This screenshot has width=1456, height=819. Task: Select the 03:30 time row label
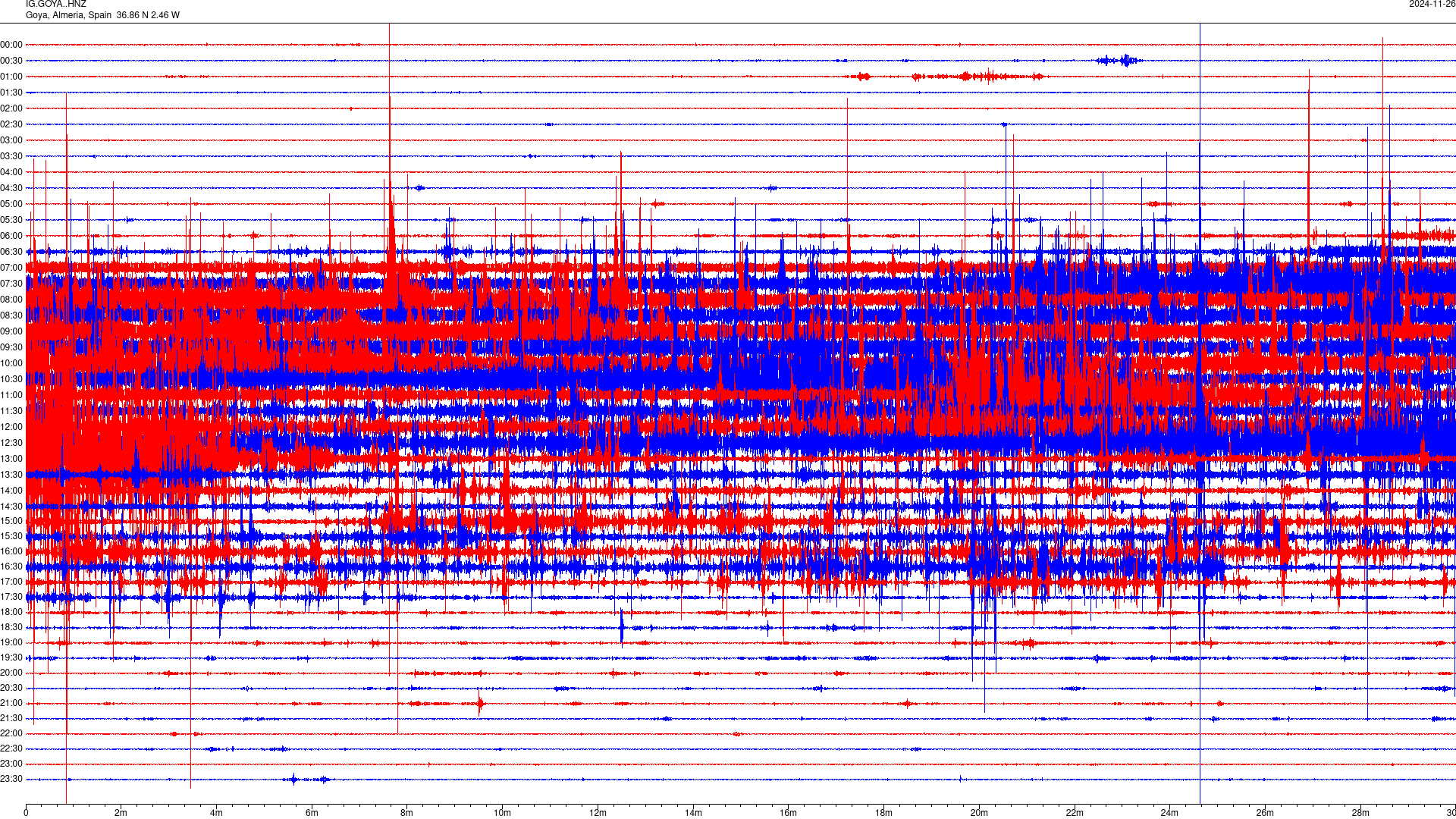click(11, 156)
